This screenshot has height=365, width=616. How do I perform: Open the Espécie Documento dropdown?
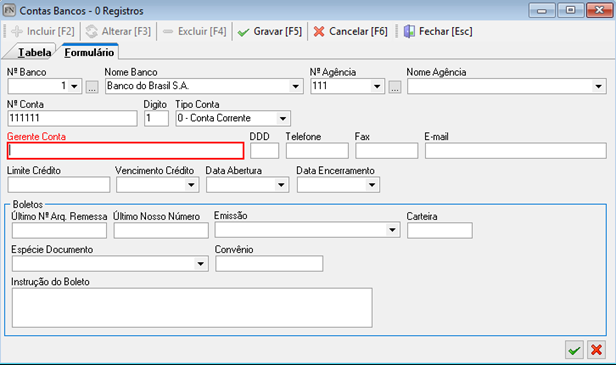tap(200, 264)
